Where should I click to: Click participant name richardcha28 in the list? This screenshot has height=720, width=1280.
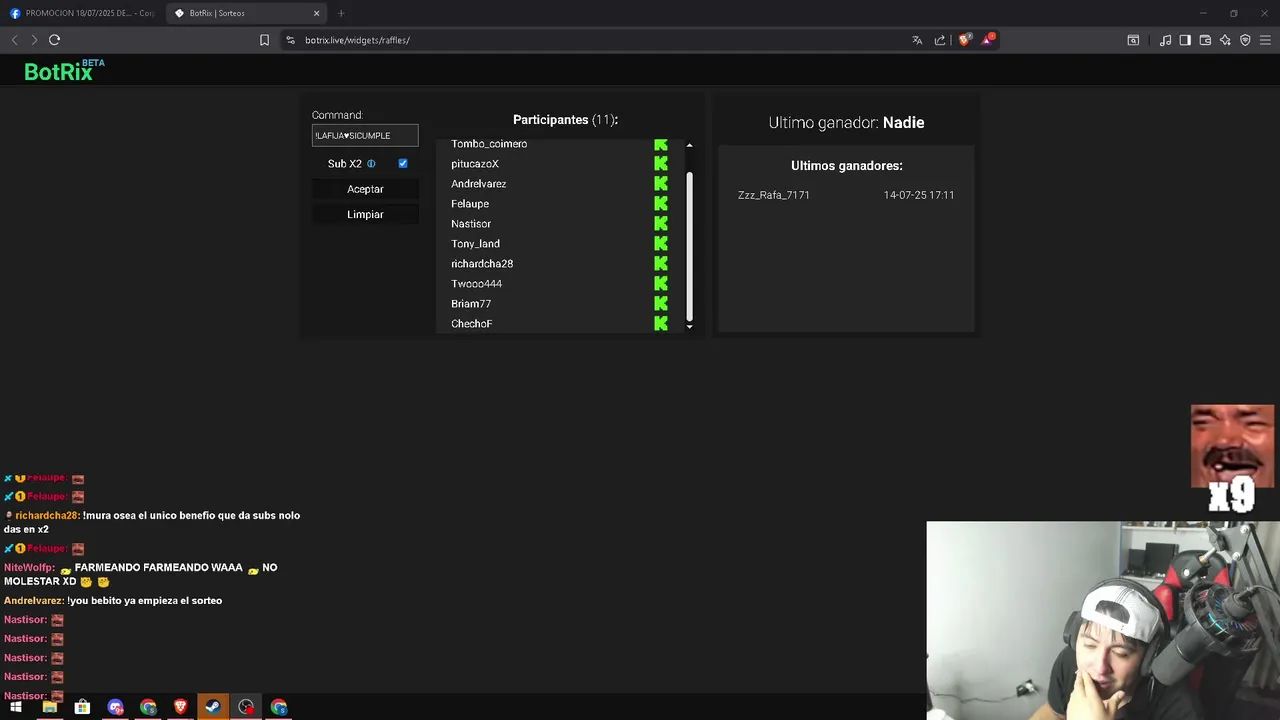coord(482,264)
